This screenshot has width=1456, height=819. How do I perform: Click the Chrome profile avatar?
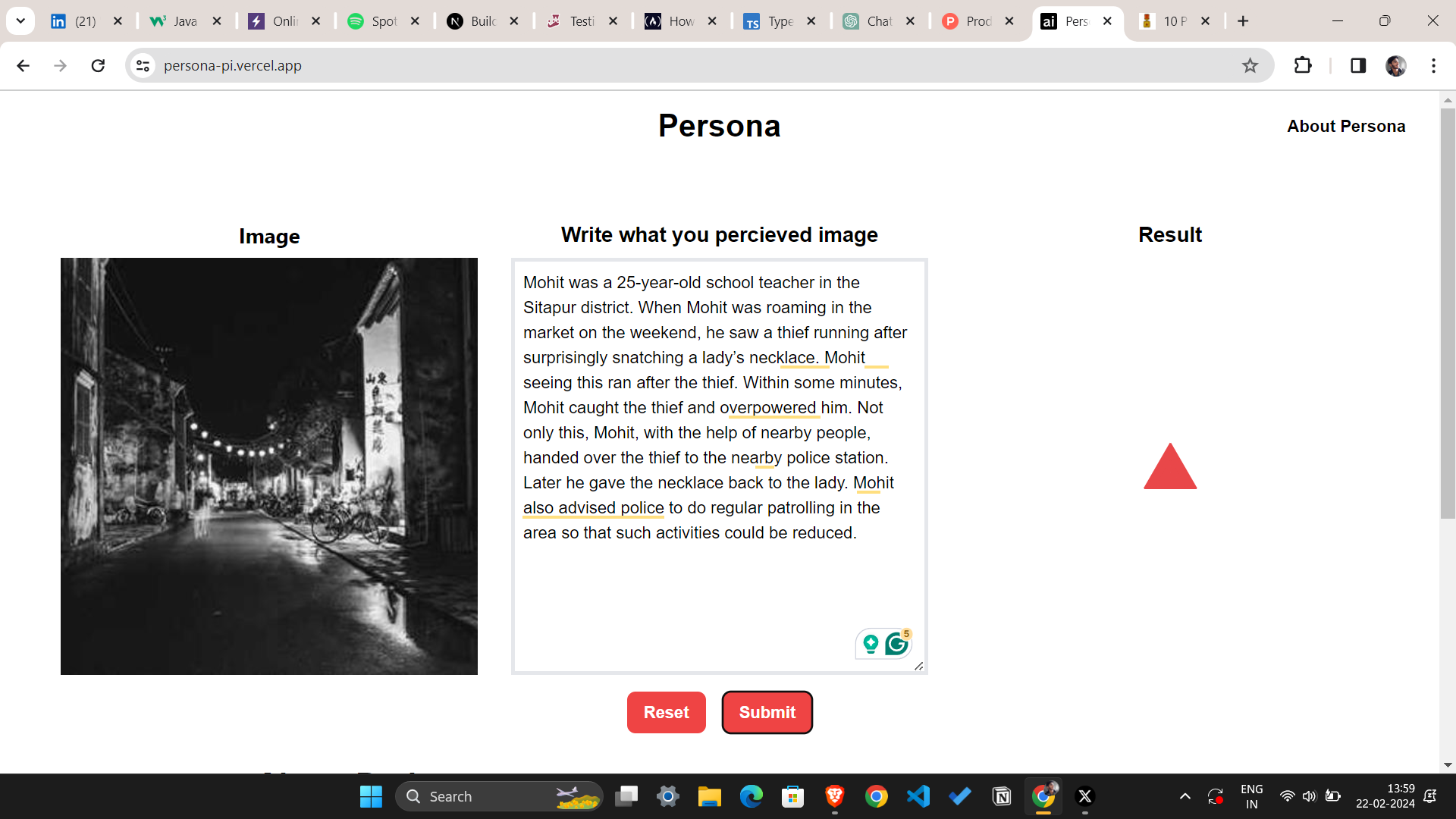pyautogui.click(x=1396, y=65)
